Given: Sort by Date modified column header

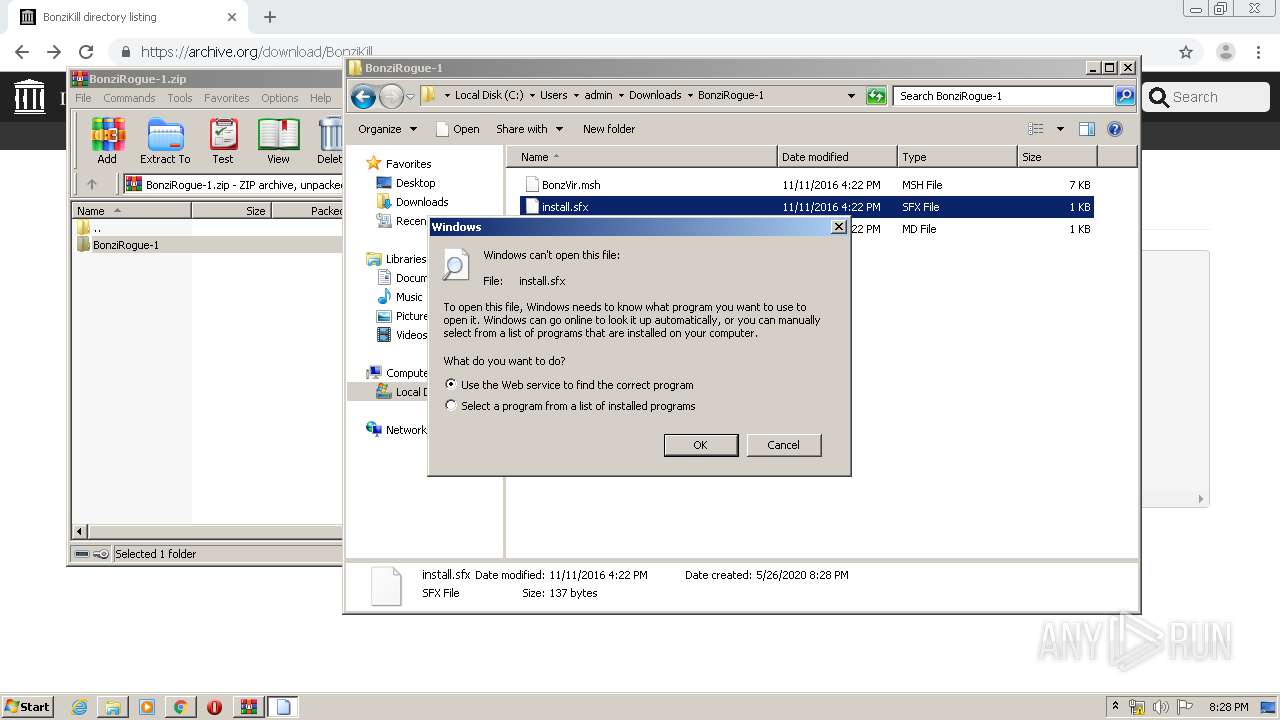Looking at the screenshot, I should [x=837, y=157].
